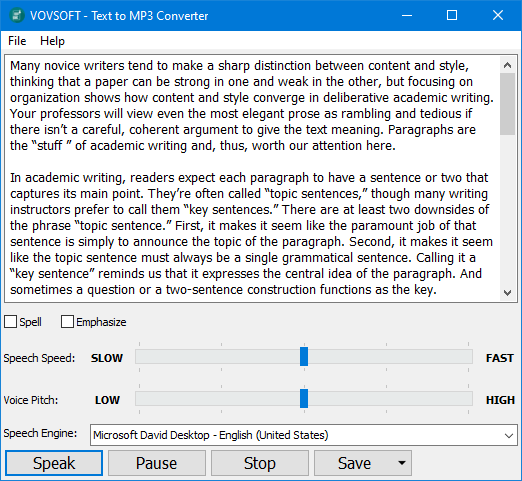The width and height of the screenshot is (522, 481).
Task: Open the Help menu
Action: click(52, 41)
